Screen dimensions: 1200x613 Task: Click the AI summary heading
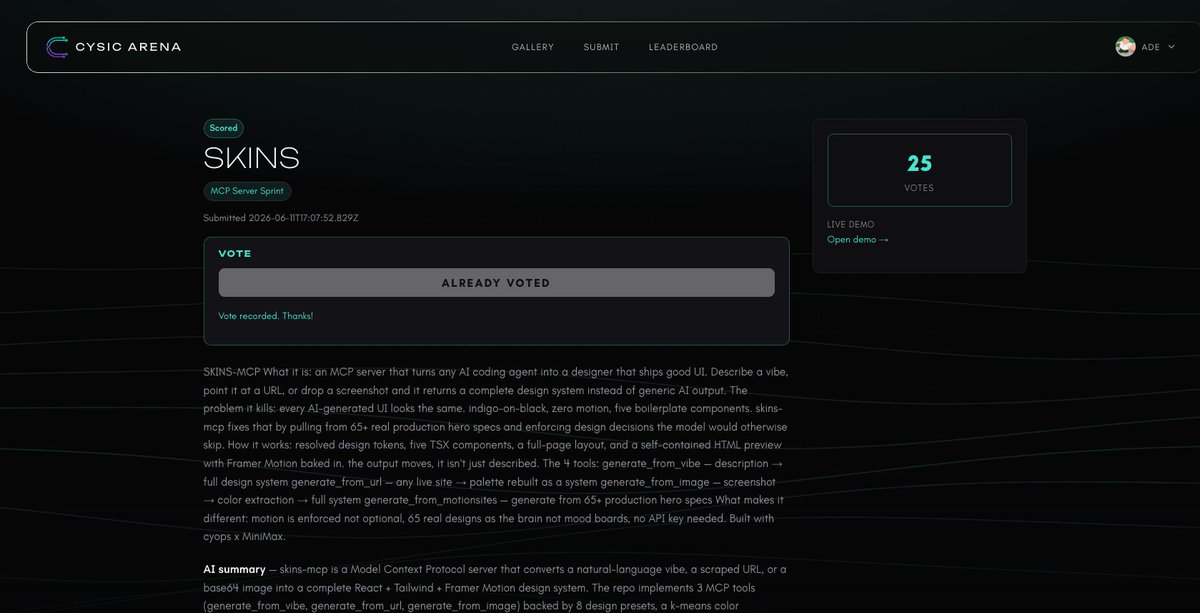click(234, 569)
